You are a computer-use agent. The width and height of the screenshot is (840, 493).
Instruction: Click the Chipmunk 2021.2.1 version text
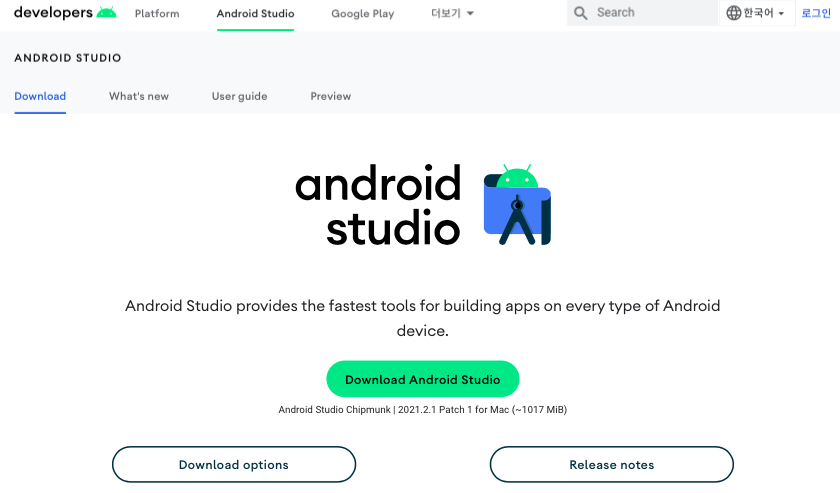(423, 409)
